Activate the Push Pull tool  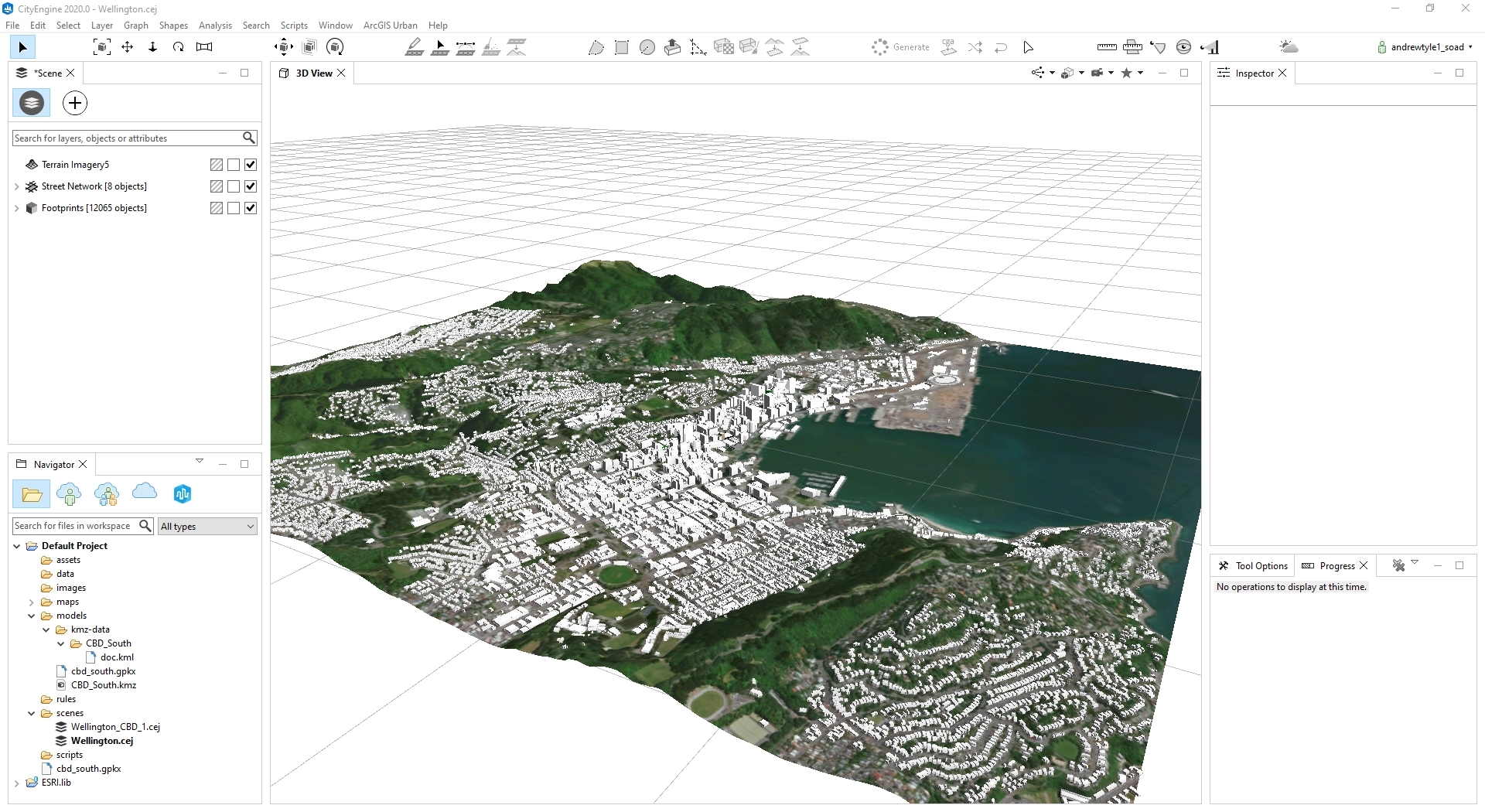coord(673,47)
